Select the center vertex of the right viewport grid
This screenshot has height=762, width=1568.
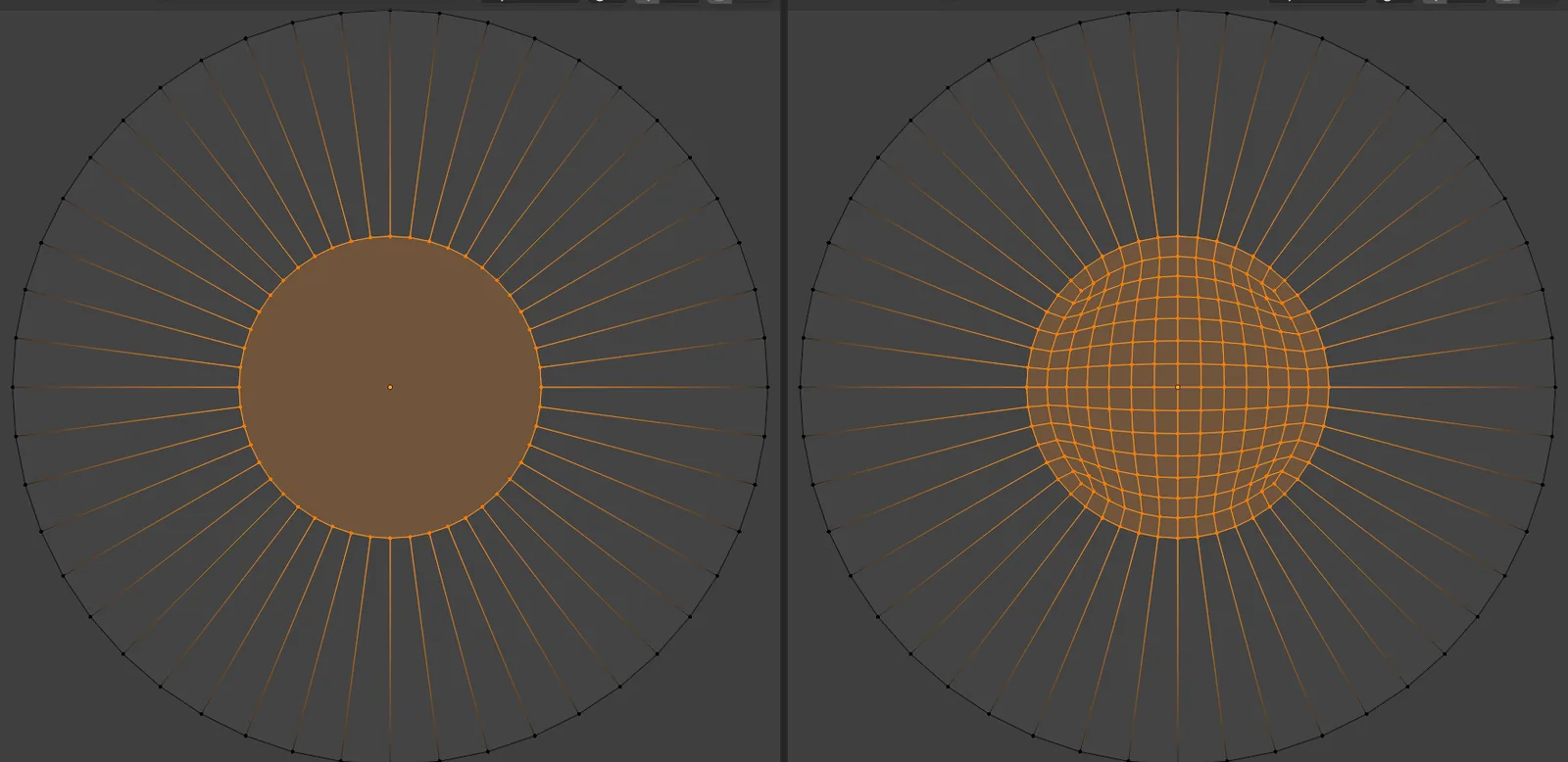click(1177, 387)
